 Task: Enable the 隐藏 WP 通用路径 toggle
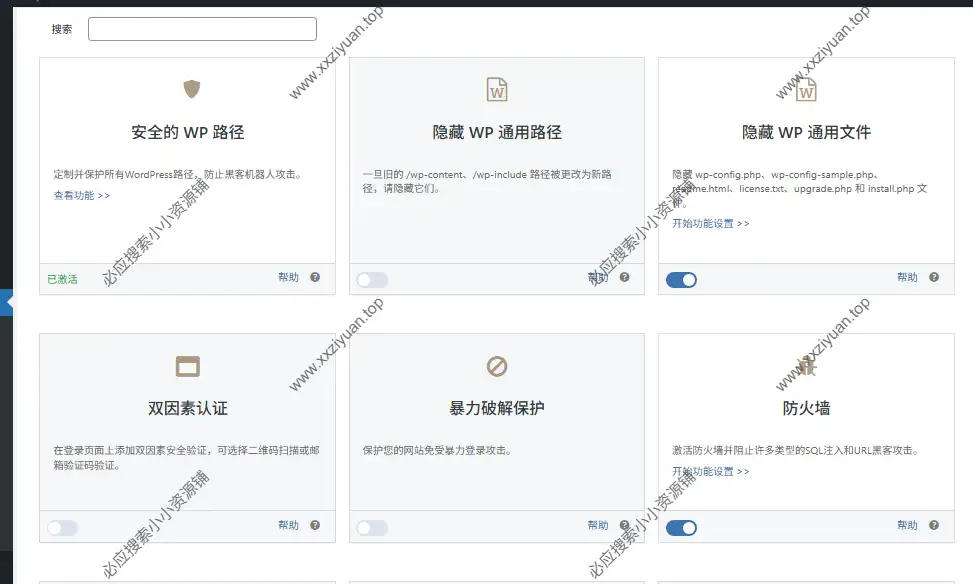(x=372, y=280)
